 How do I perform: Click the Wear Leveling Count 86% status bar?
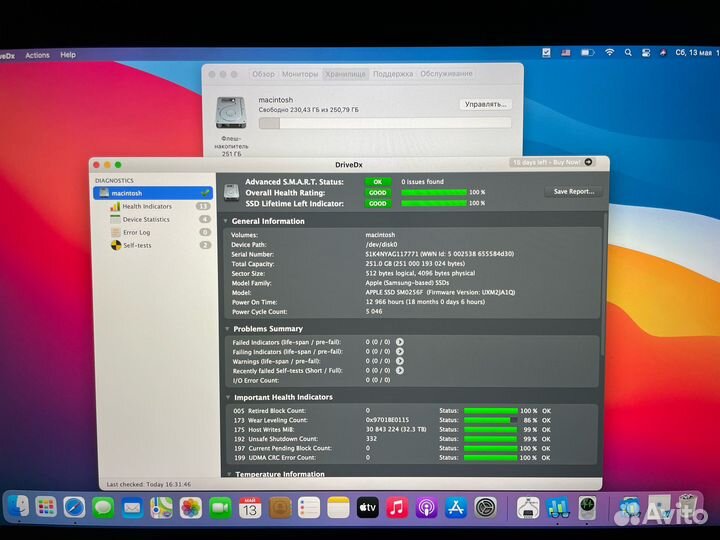pos(491,420)
